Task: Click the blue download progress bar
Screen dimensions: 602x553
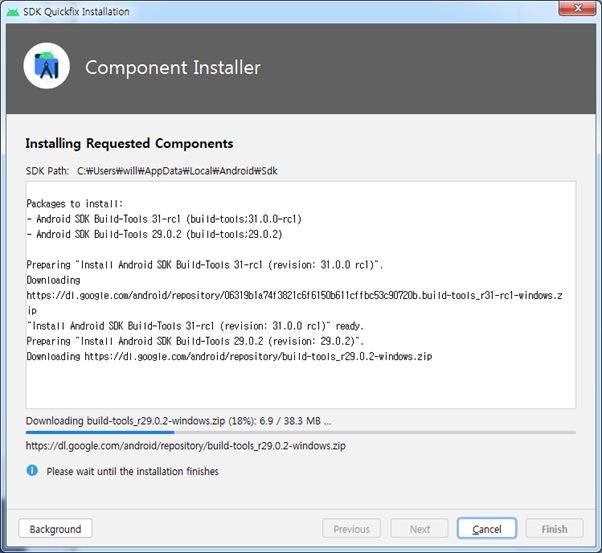Action: (301, 432)
